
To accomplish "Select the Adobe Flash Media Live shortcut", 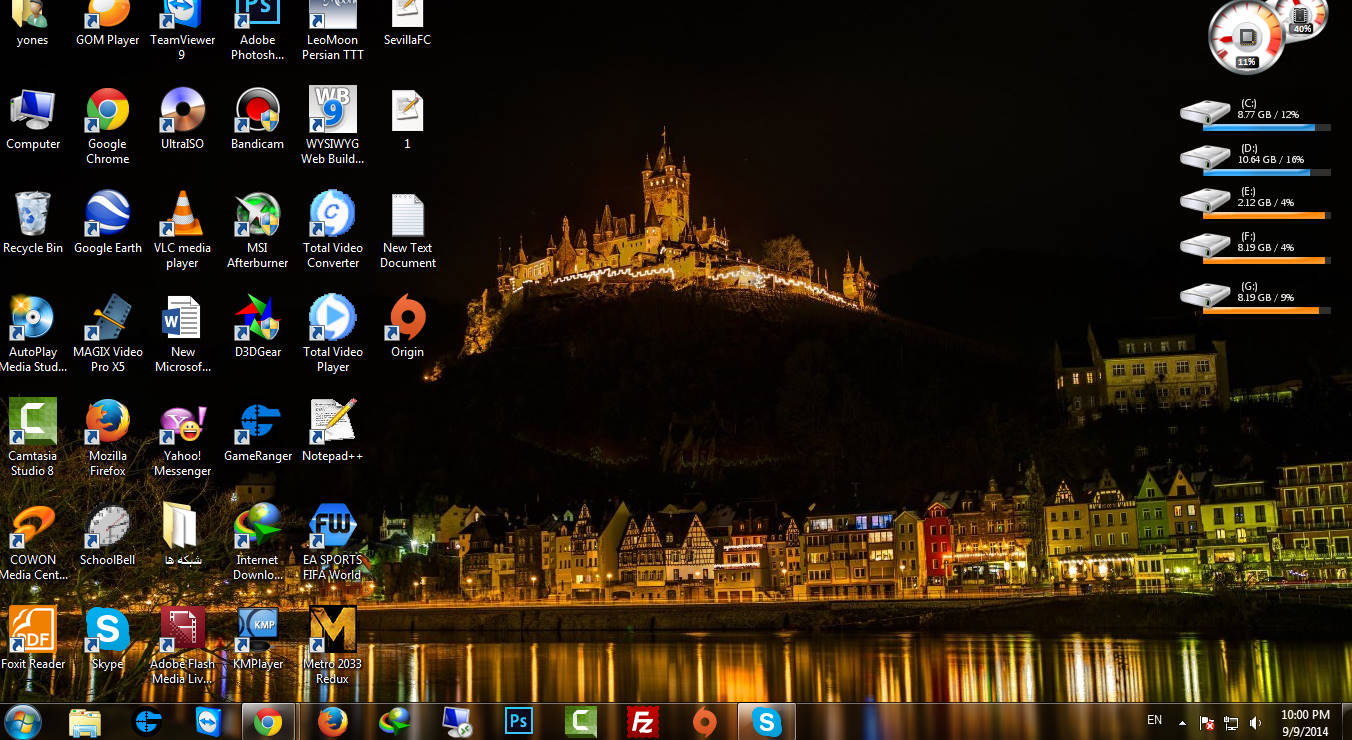I will click(182, 646).
